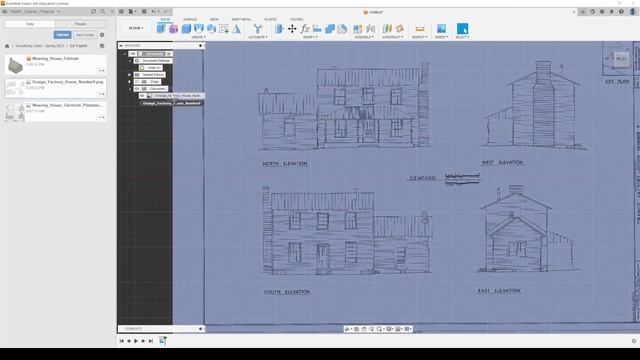Screen dimensions: 640x360
Task: Open timeline settings gear
Action: [x=633, y=341]
